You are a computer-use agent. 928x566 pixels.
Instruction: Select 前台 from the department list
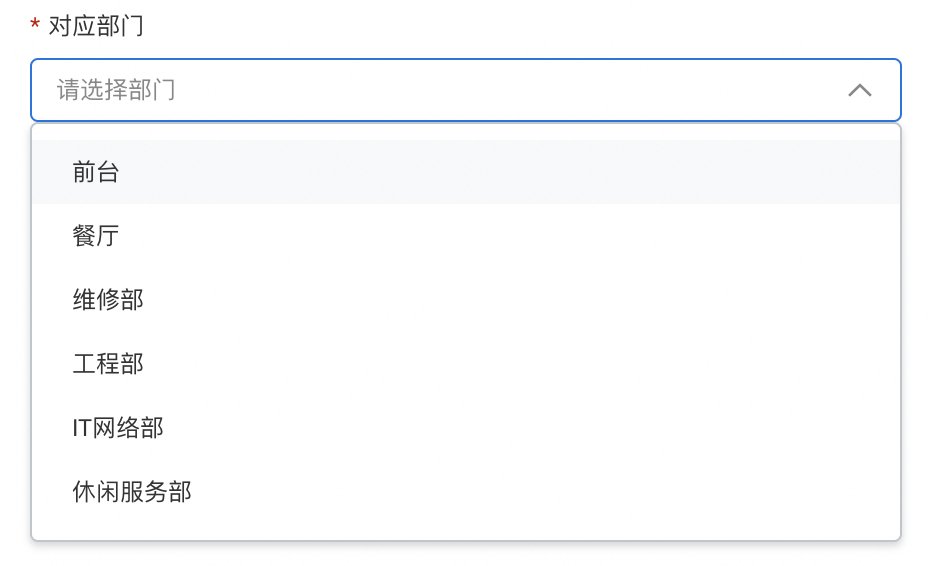96,172
